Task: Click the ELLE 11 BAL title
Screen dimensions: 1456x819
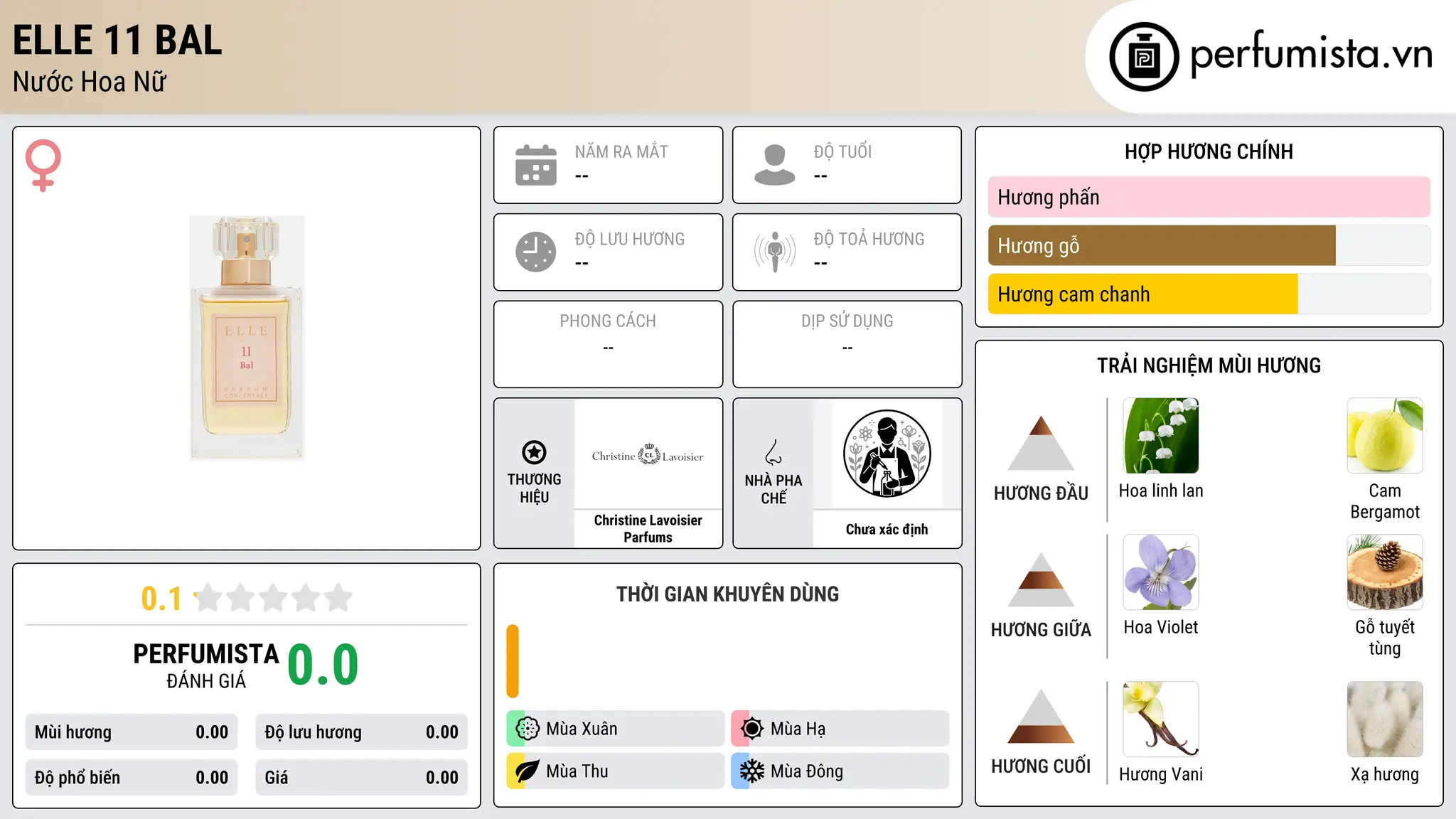Action: pos(117,40)
